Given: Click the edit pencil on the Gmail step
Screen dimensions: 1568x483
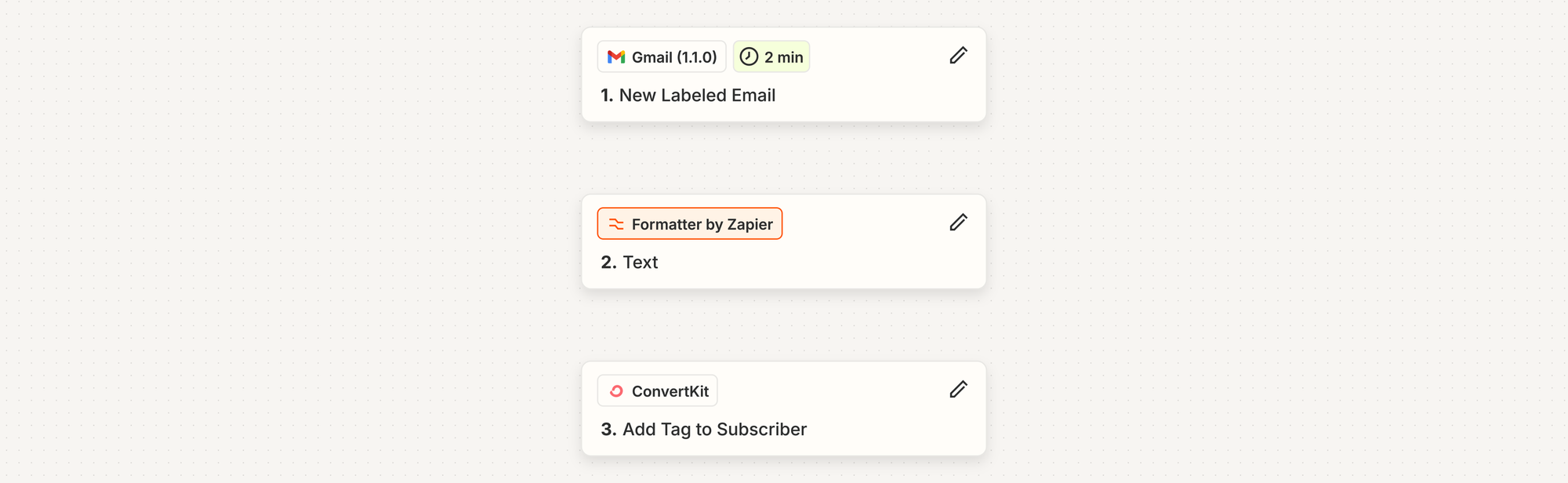Looking at the screenshot, I should (x=958, y=56).
